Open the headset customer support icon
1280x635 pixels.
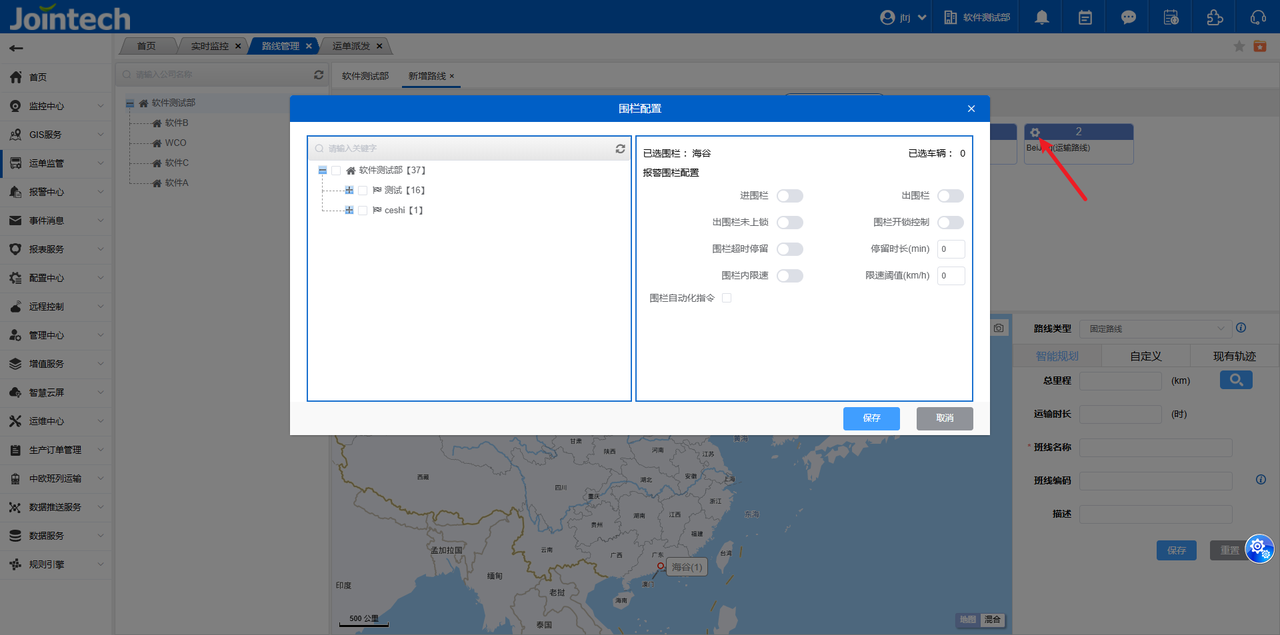(1257, 17)
